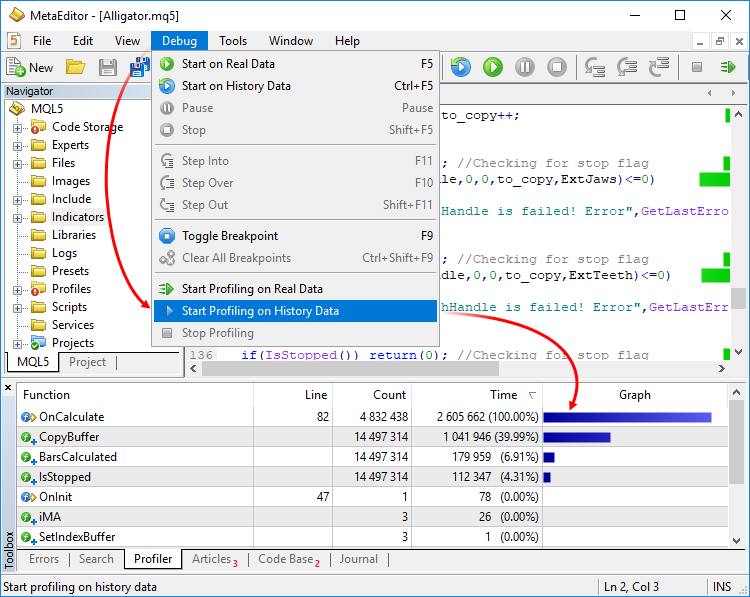Screen dimensions: 750x597
Task: Select Start on Real Data menu entry
Action: [x=228, y=64]
